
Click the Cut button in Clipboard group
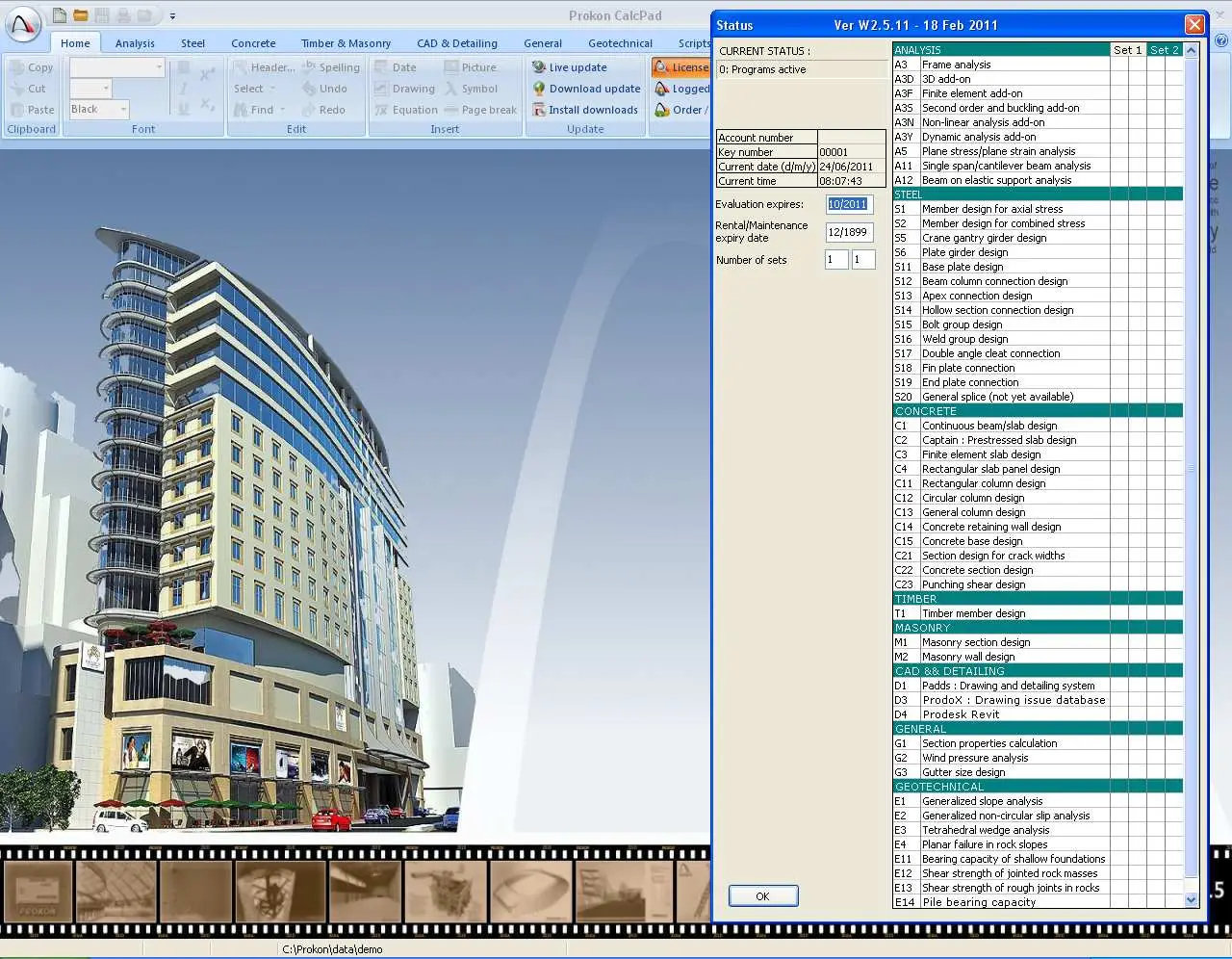(x=28, y=89)
